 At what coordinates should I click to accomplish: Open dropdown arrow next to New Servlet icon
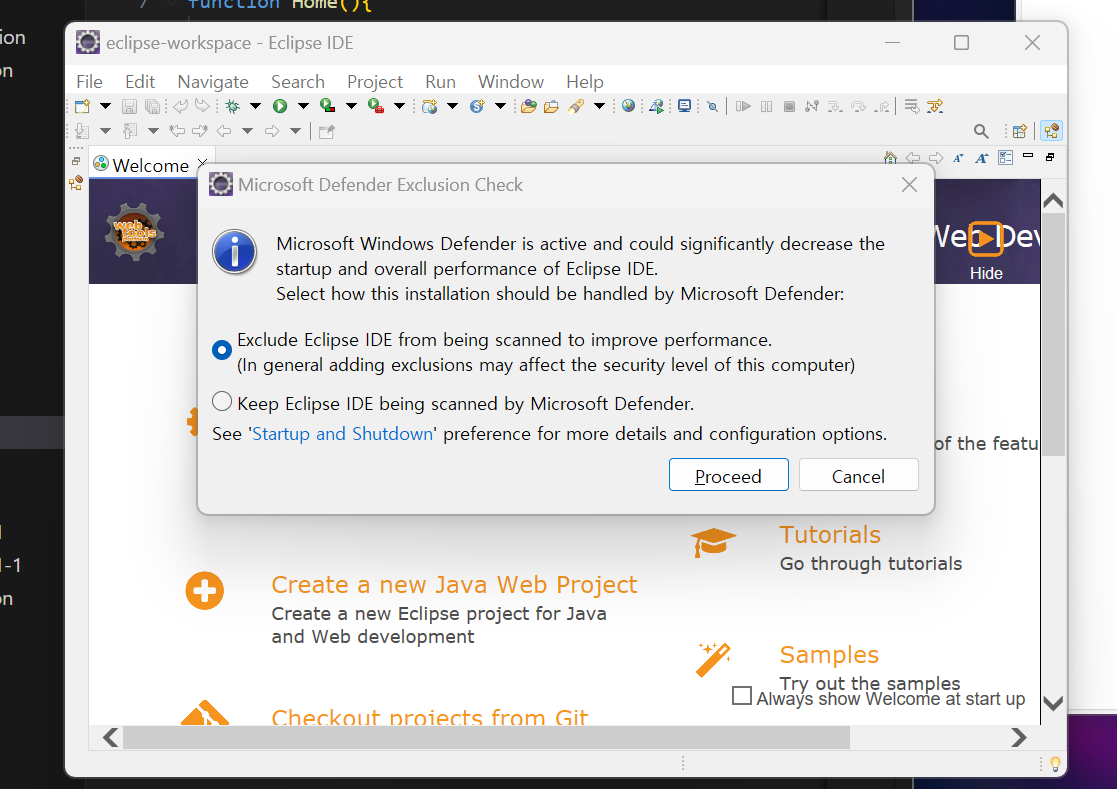[x=500, y=106]
